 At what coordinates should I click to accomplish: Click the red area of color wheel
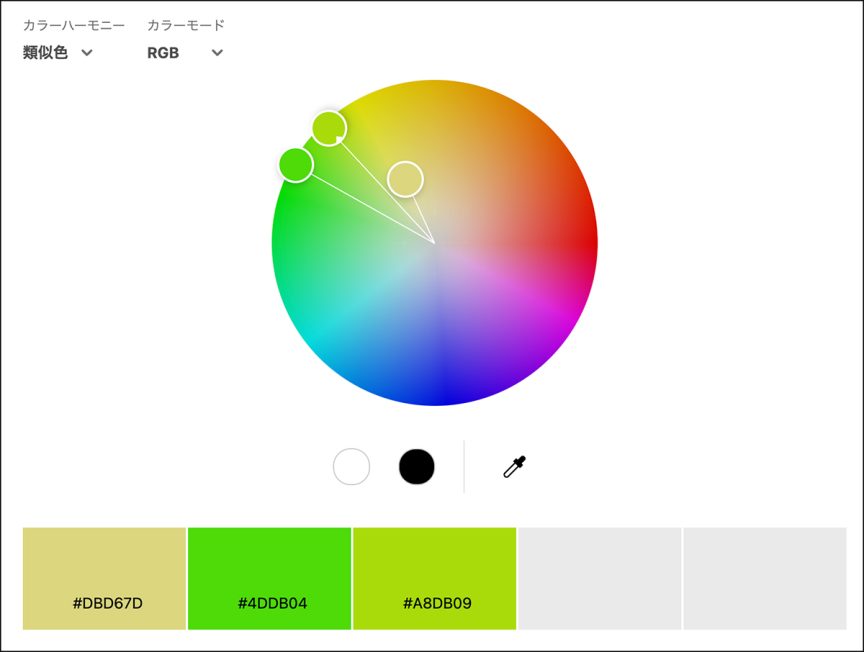580,240
